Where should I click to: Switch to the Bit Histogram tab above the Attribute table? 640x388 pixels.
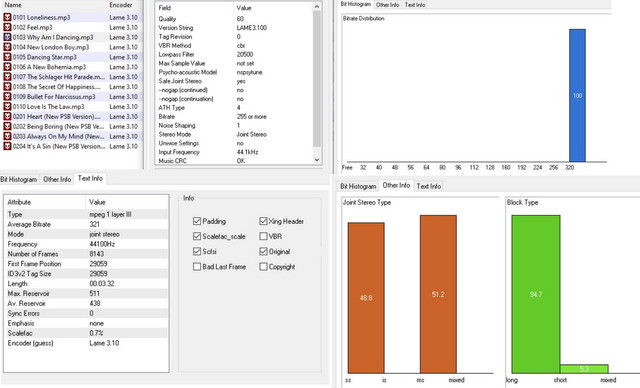19,180
